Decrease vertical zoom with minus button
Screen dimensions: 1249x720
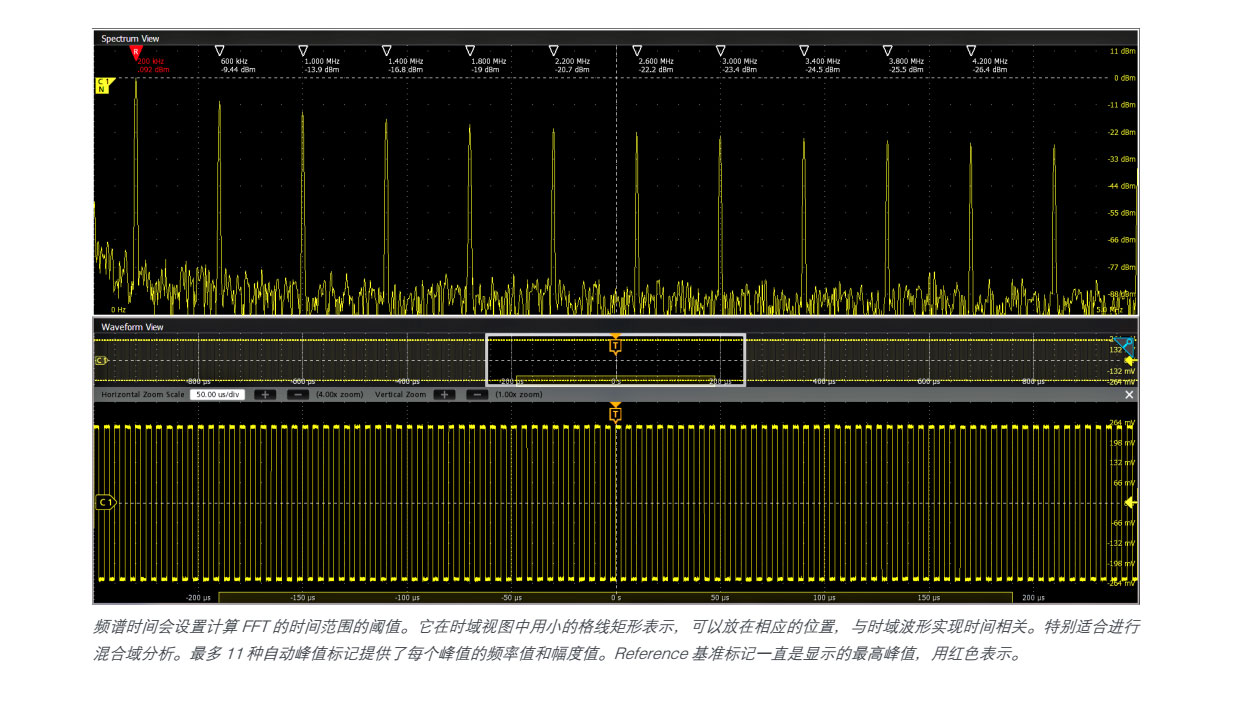[477, 395]
